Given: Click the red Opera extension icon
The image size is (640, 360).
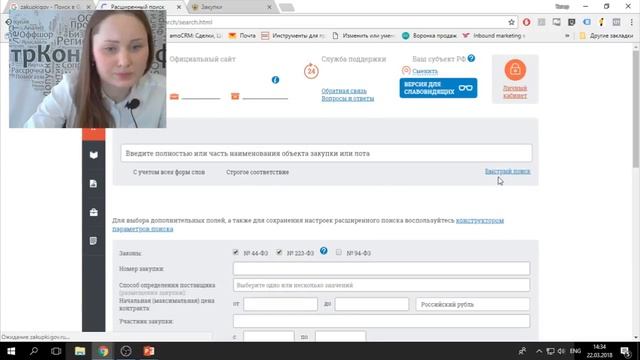Looking at the screenshot, I should 527,22.
